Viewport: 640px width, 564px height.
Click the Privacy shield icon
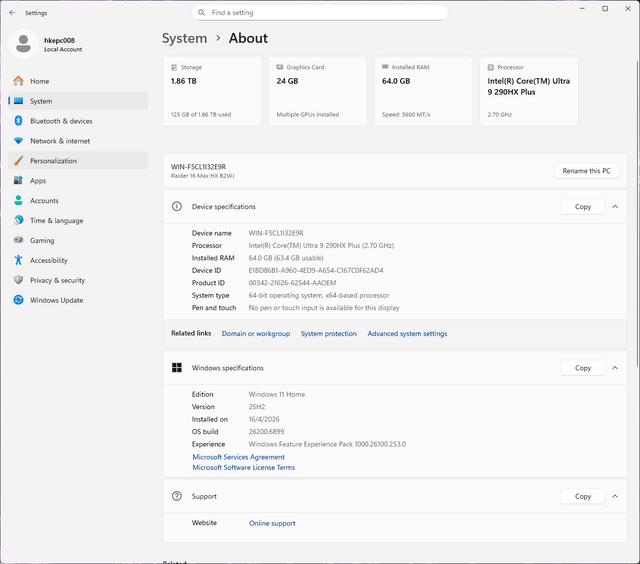pyautogui.click(x=18, y=280)
